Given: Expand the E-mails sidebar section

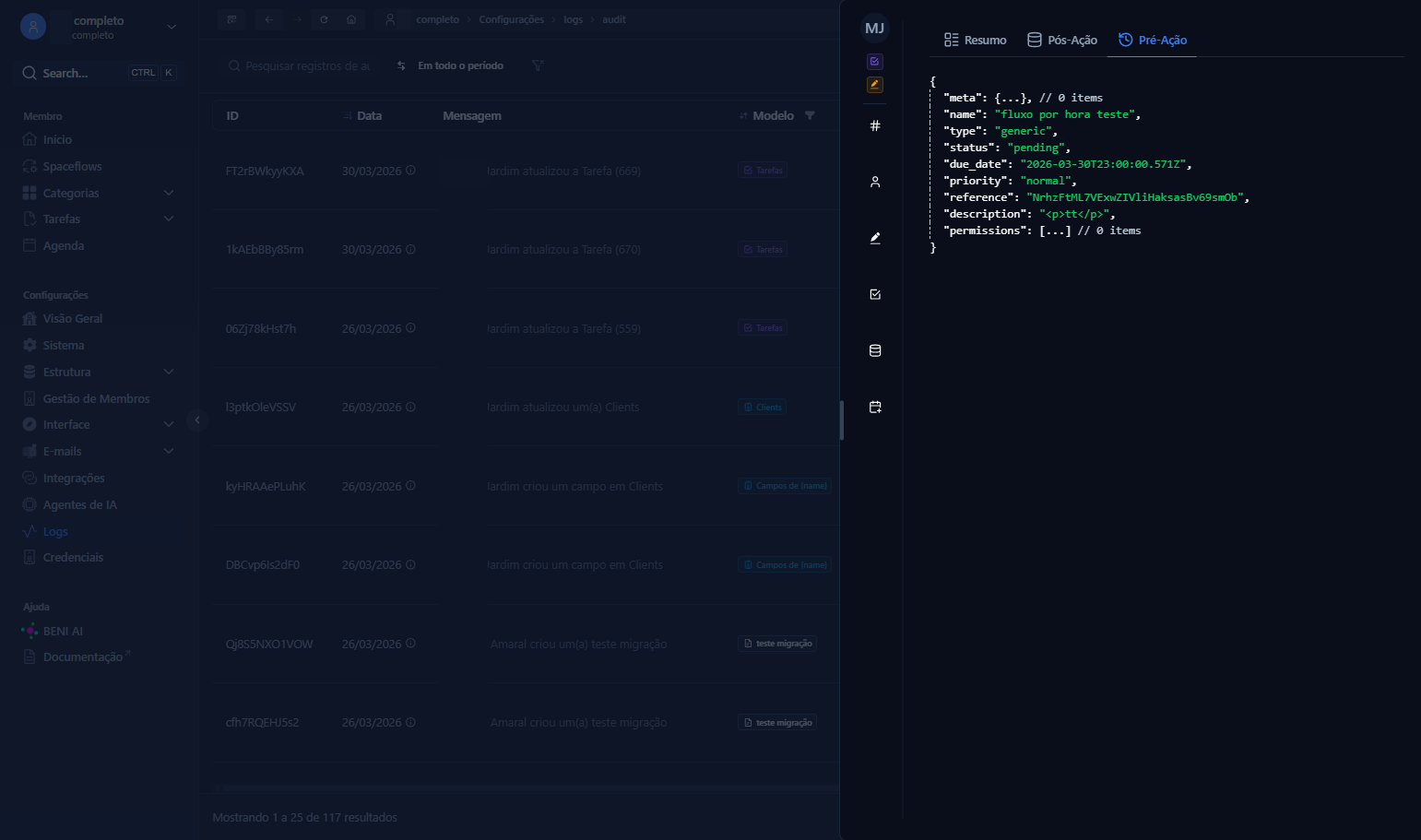Looking at the screenshot, I should [169, 451].
